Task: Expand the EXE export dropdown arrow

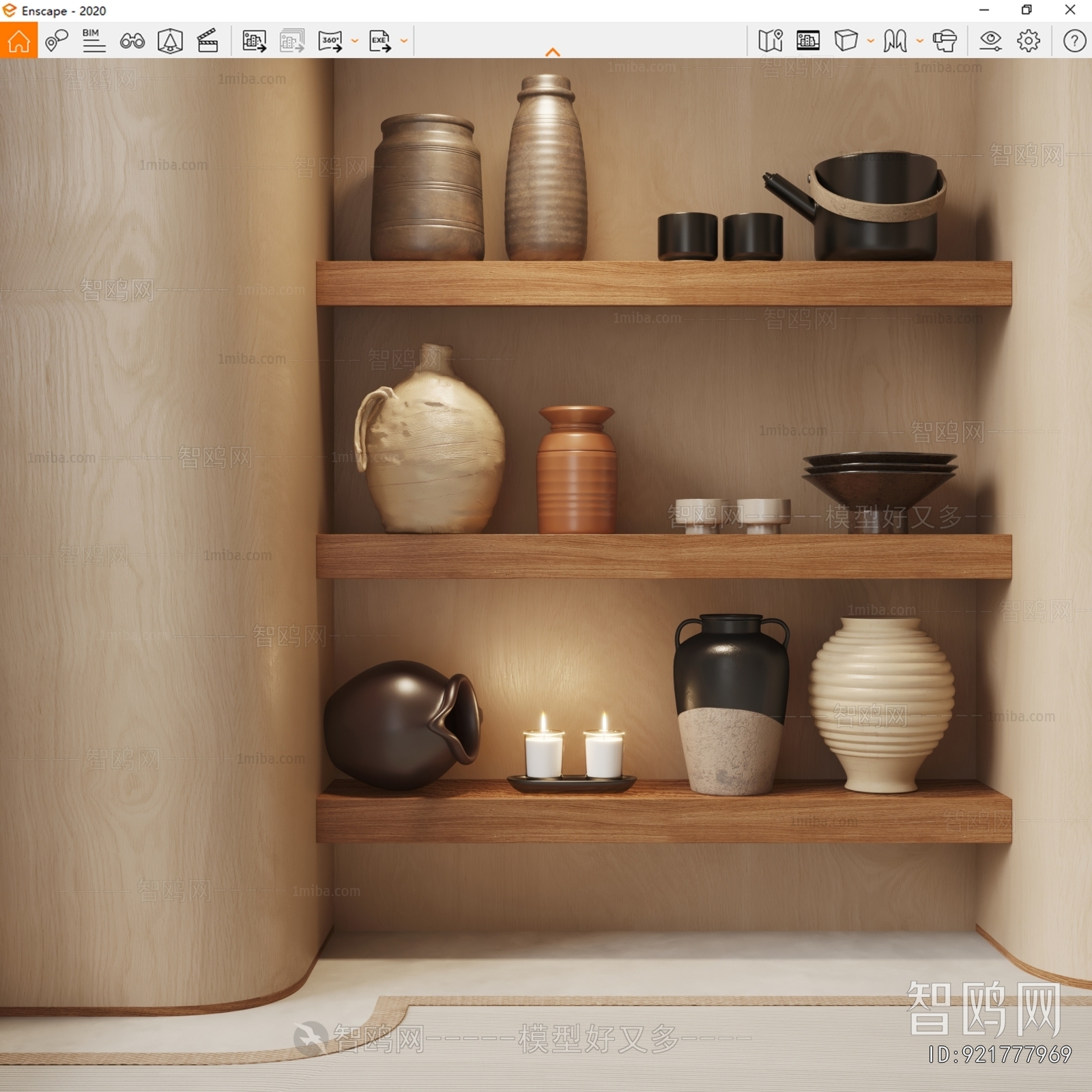Action: pos(404,41)
